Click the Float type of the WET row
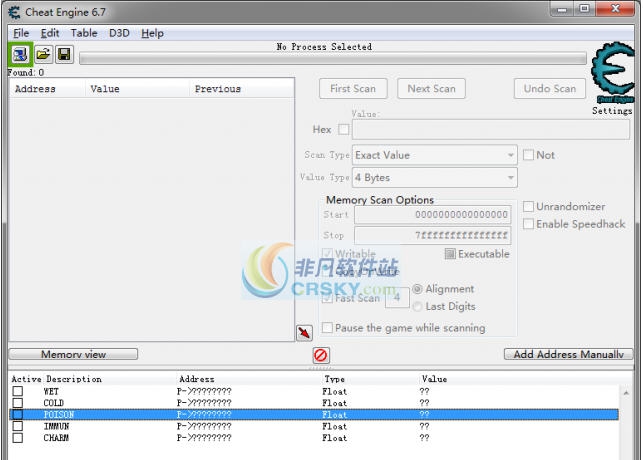The width and height of the screenshot is (643, 460). tap(334, 392)
